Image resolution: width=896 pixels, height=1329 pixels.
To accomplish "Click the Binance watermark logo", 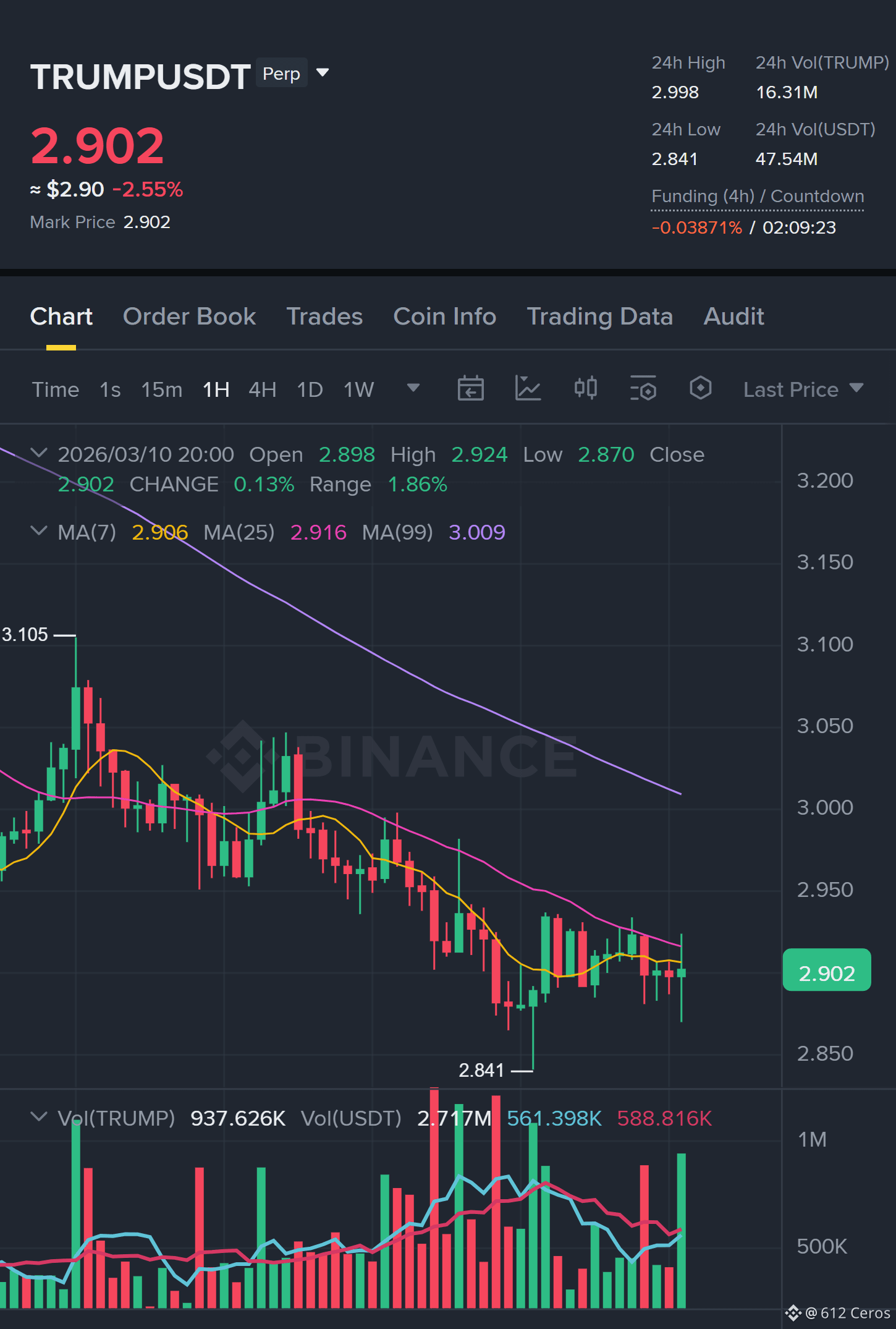I will [x=391, y=757].
